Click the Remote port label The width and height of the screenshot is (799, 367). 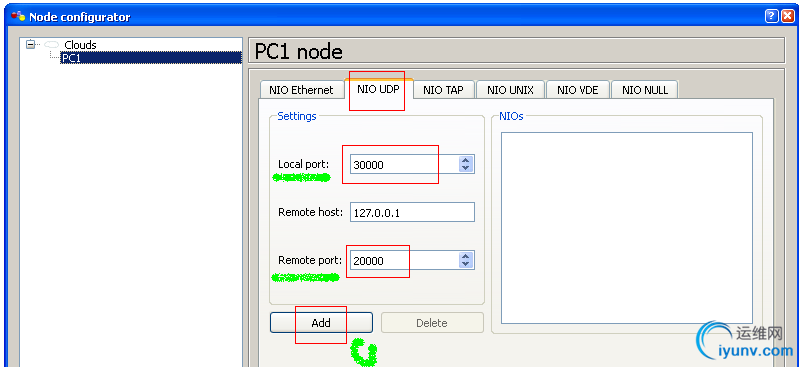(x=310, y=260)
